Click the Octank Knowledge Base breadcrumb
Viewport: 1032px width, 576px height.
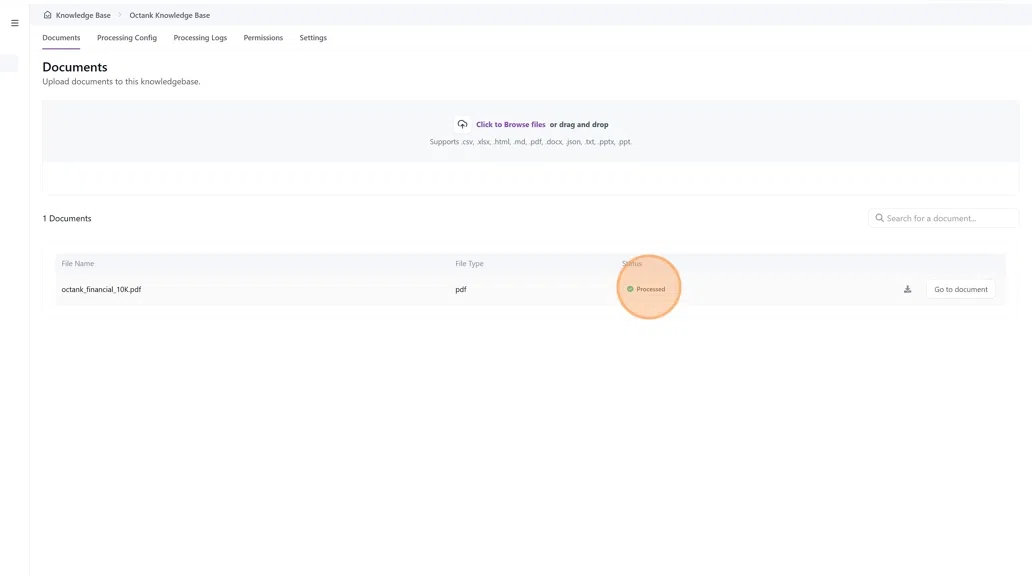[x=169, y=15]
